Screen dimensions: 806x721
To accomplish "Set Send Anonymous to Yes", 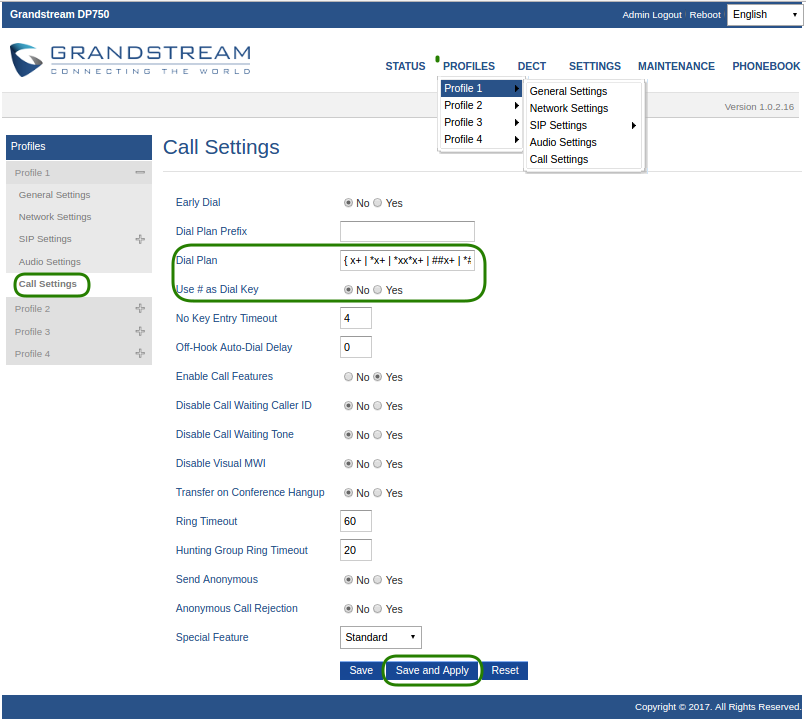I will coord(378,580).
